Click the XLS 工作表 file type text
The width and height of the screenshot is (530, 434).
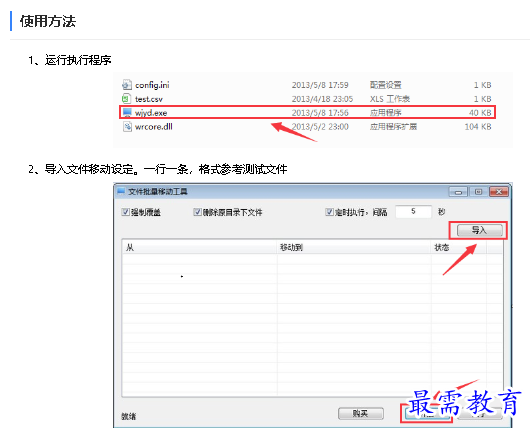390,99
